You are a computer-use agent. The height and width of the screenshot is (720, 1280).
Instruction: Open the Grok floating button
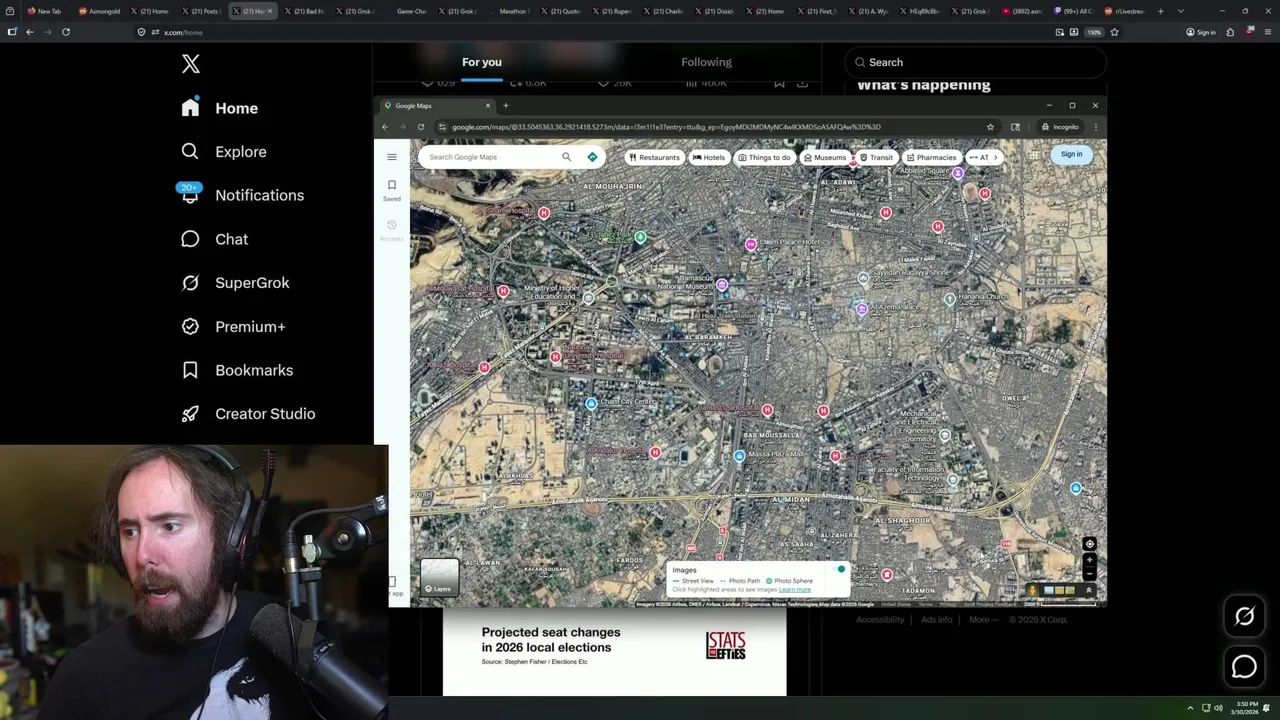click(x=1244, y=616)
